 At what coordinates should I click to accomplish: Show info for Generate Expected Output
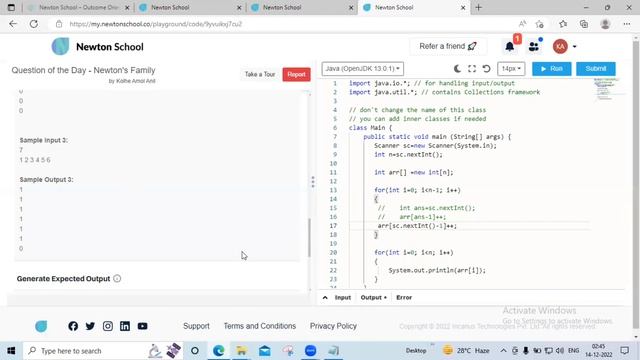coord(117,278)
